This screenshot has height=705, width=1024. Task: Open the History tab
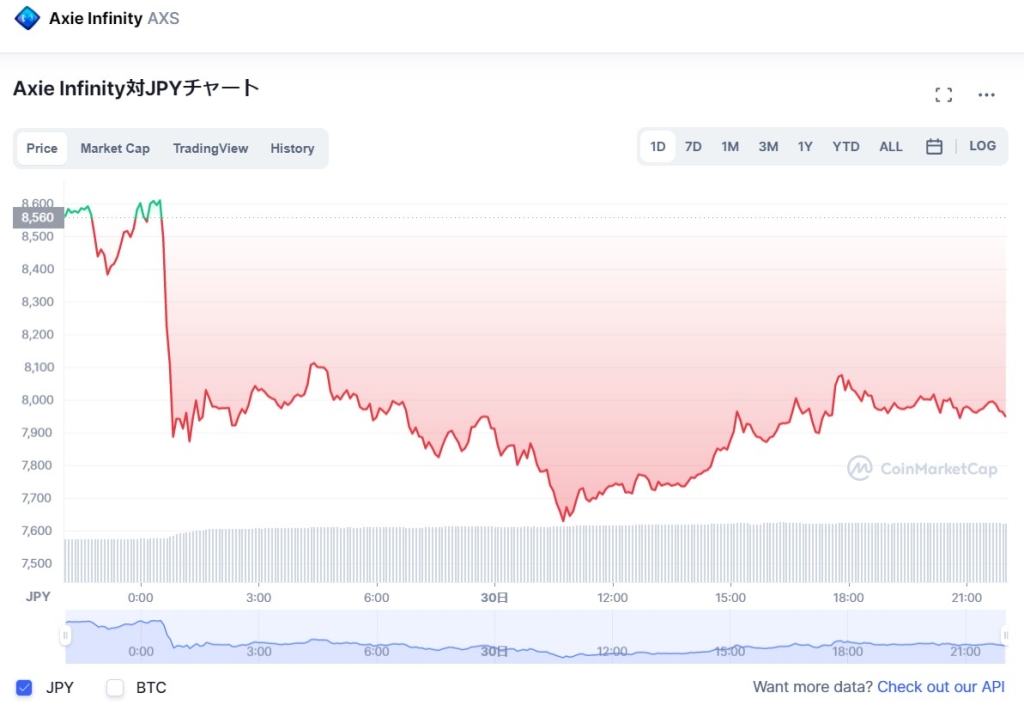coord(292,148)
